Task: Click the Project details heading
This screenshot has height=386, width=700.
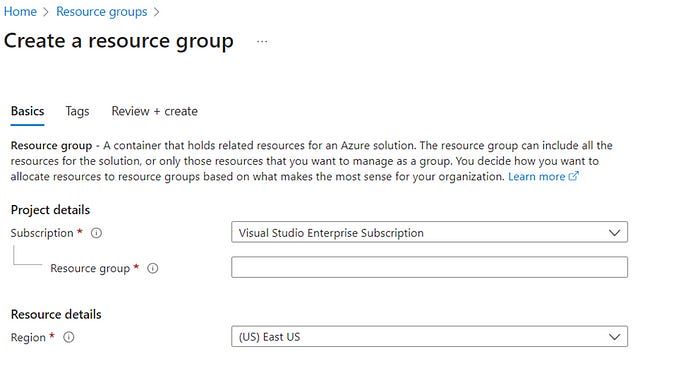Action: point(50,210)
